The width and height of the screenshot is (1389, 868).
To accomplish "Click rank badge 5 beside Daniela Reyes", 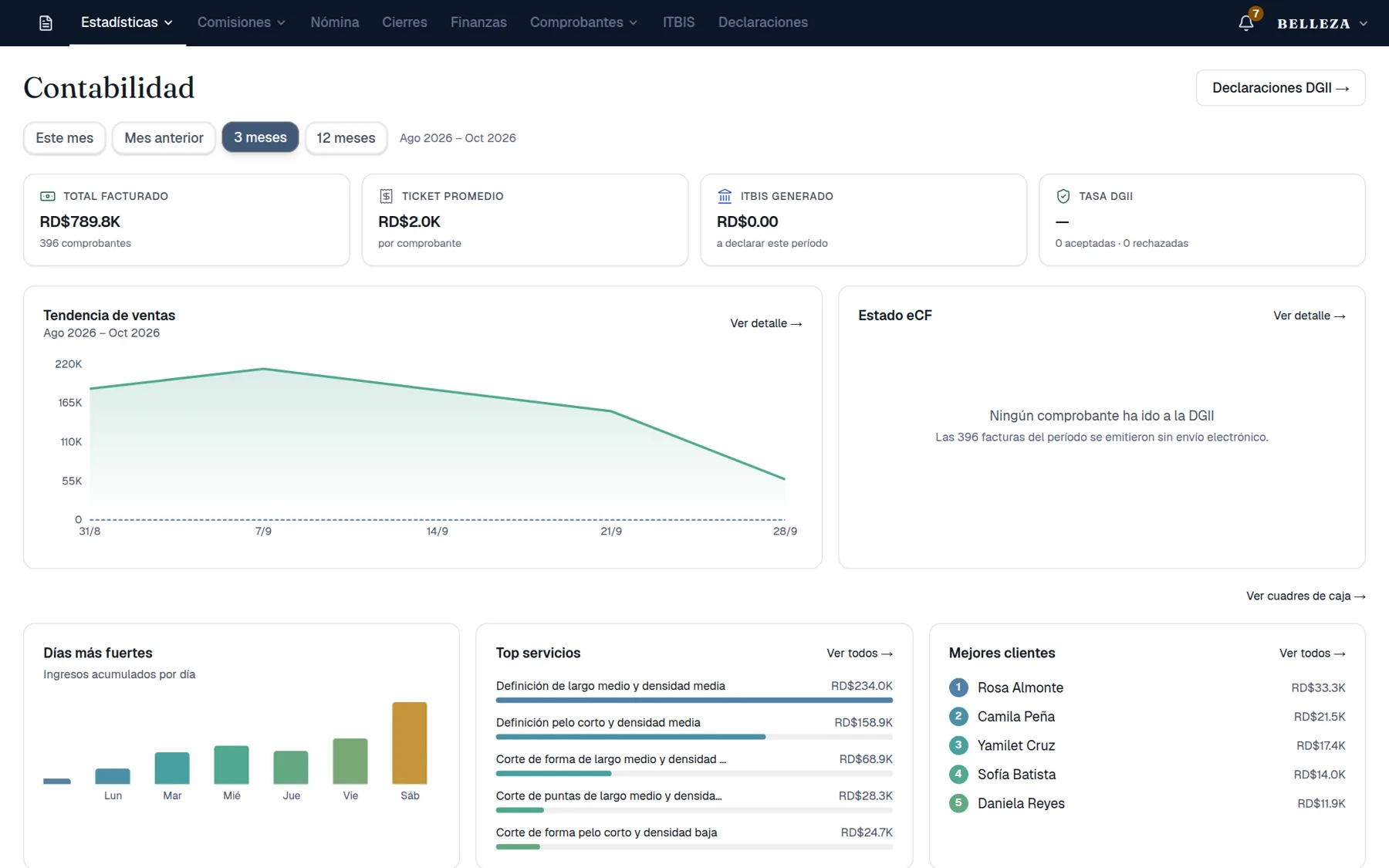I will [x=958, y=802].
